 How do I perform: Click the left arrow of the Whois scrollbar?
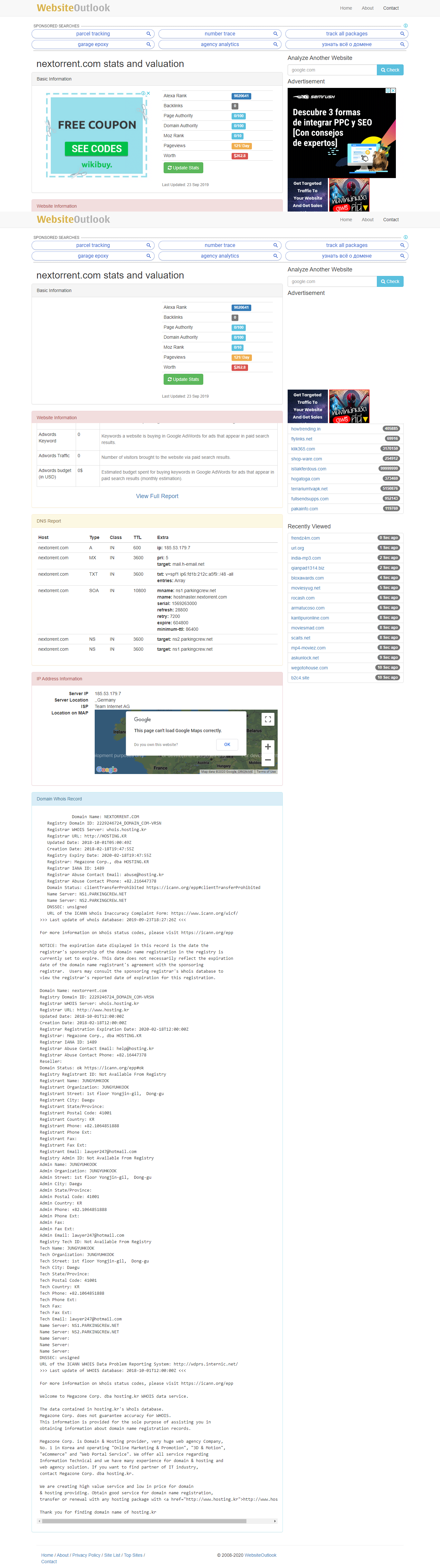click(x=40, y=1521)
